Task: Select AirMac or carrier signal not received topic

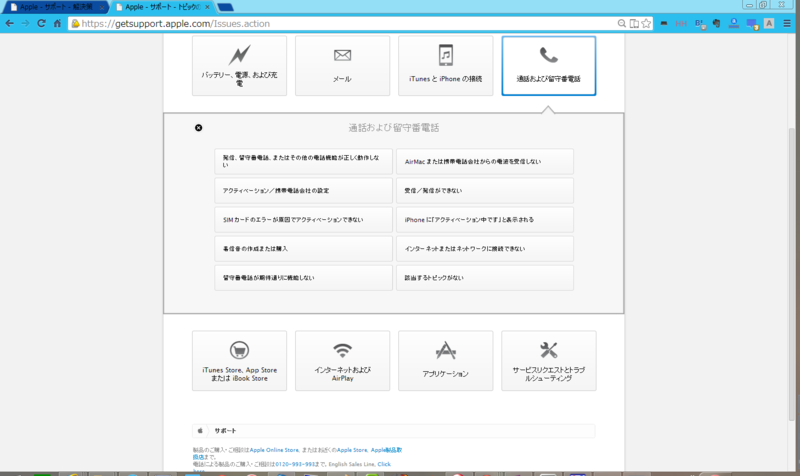Action: pyautogui.click(x=485, y=161)
